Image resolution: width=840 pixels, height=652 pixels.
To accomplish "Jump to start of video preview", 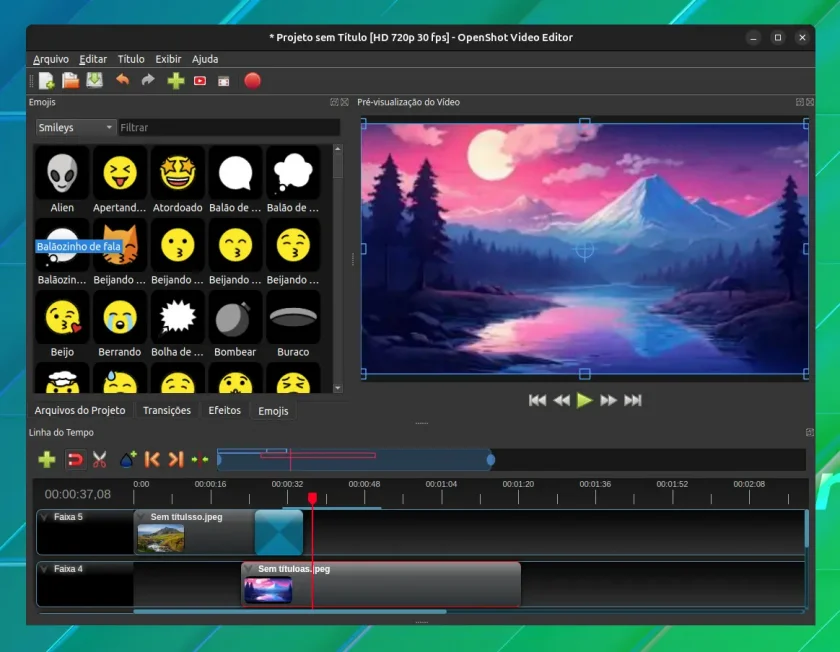I will tap(537, 400).
